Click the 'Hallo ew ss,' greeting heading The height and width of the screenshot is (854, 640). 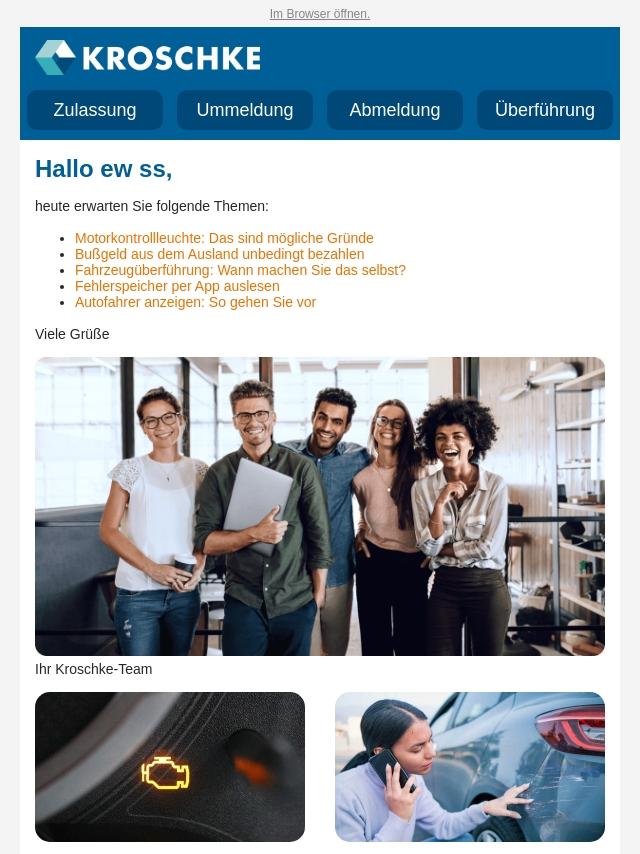(x=103, y=169)
